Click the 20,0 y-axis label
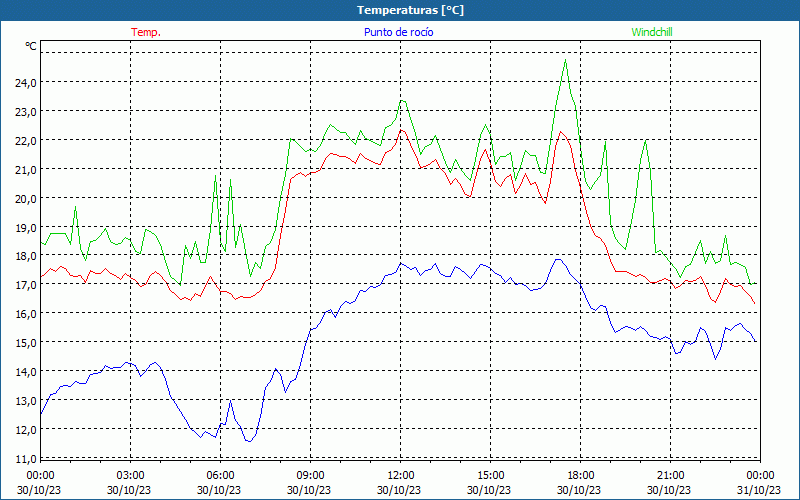This screenshot has height=500, width=800. [x=26, y=199]
